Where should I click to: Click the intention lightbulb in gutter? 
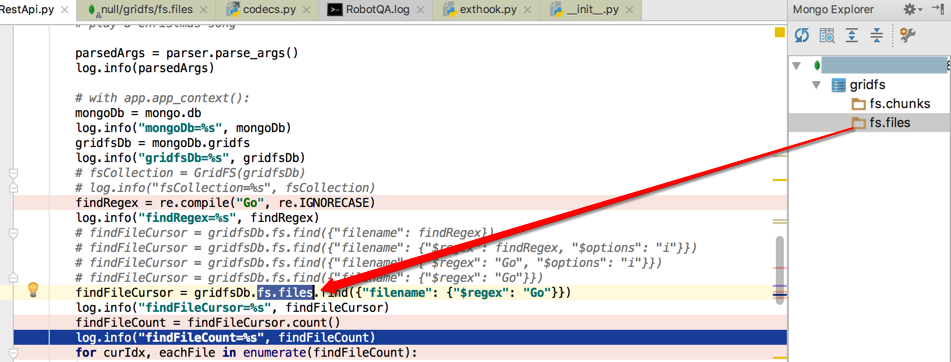[x=33, y=290]
